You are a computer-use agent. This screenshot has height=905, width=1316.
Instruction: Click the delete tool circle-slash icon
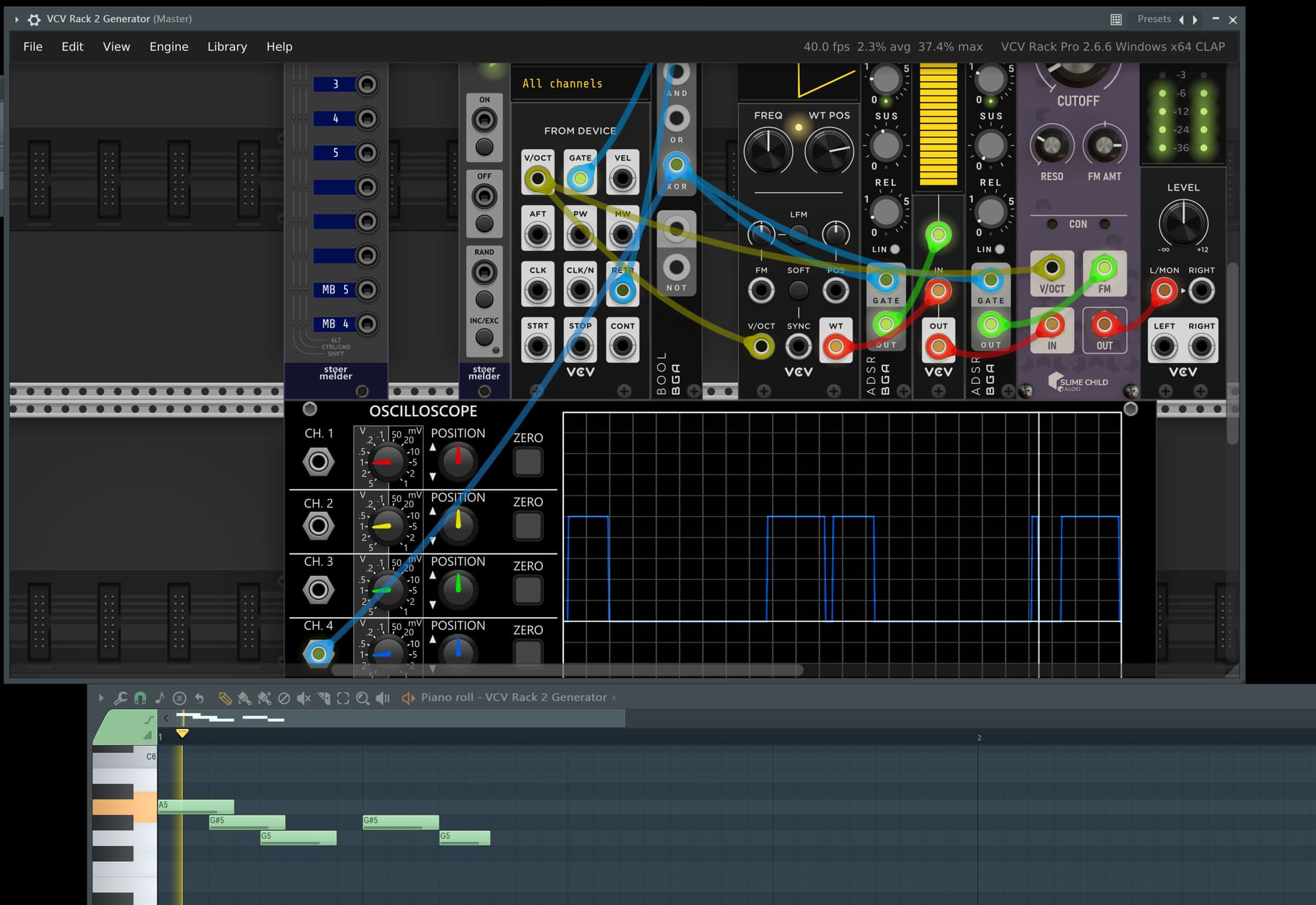point(284,698)
